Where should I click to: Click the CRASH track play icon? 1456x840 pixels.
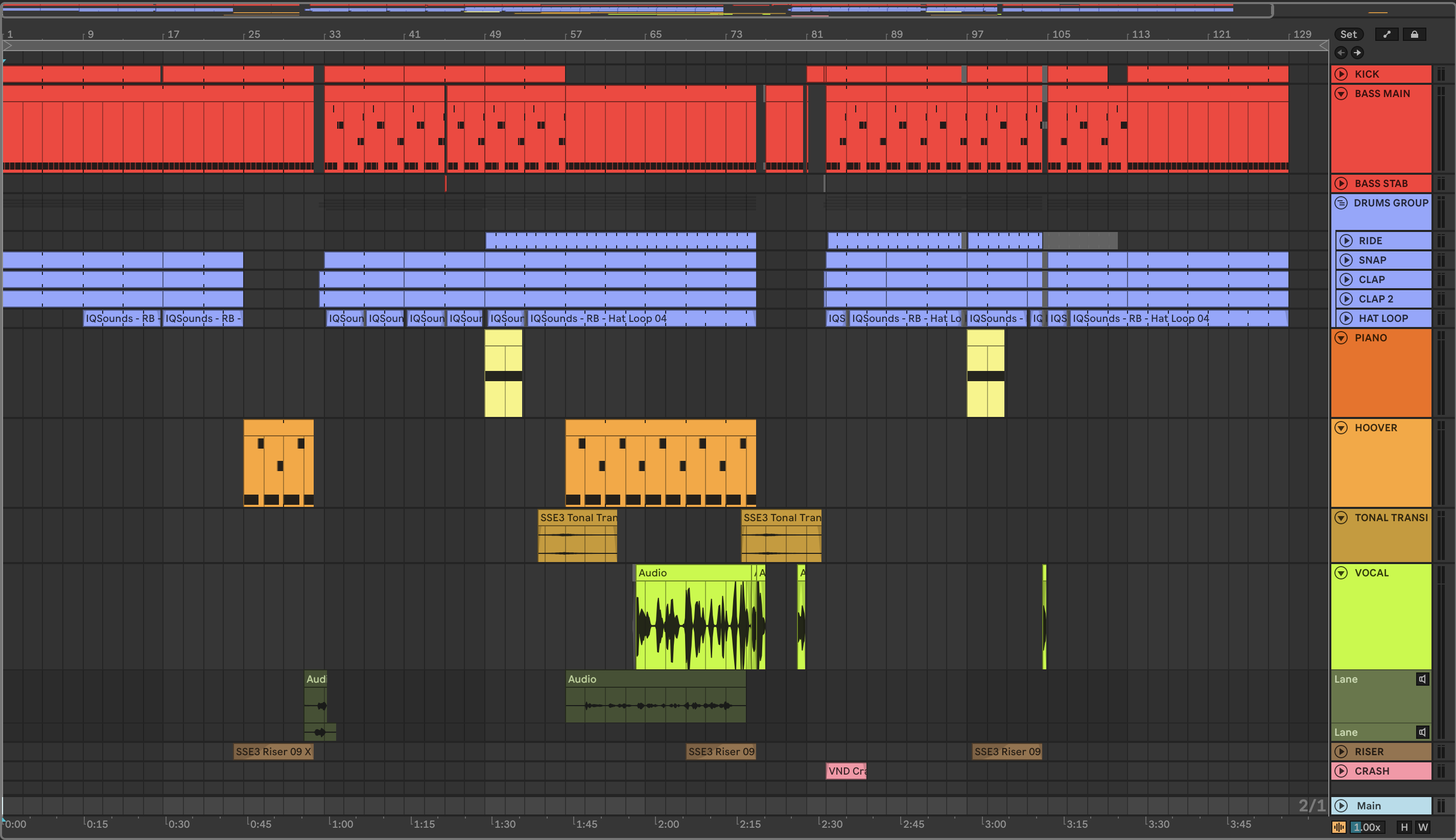tap(1341, 771)
